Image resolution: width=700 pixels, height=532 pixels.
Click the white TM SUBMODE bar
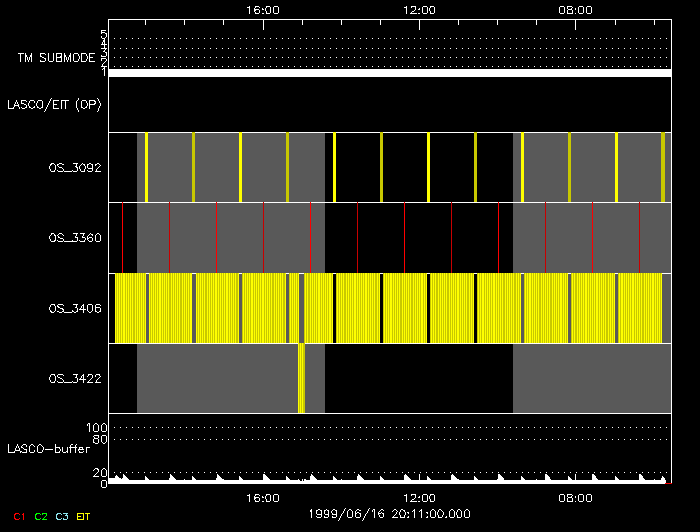[x=389, y=73]
